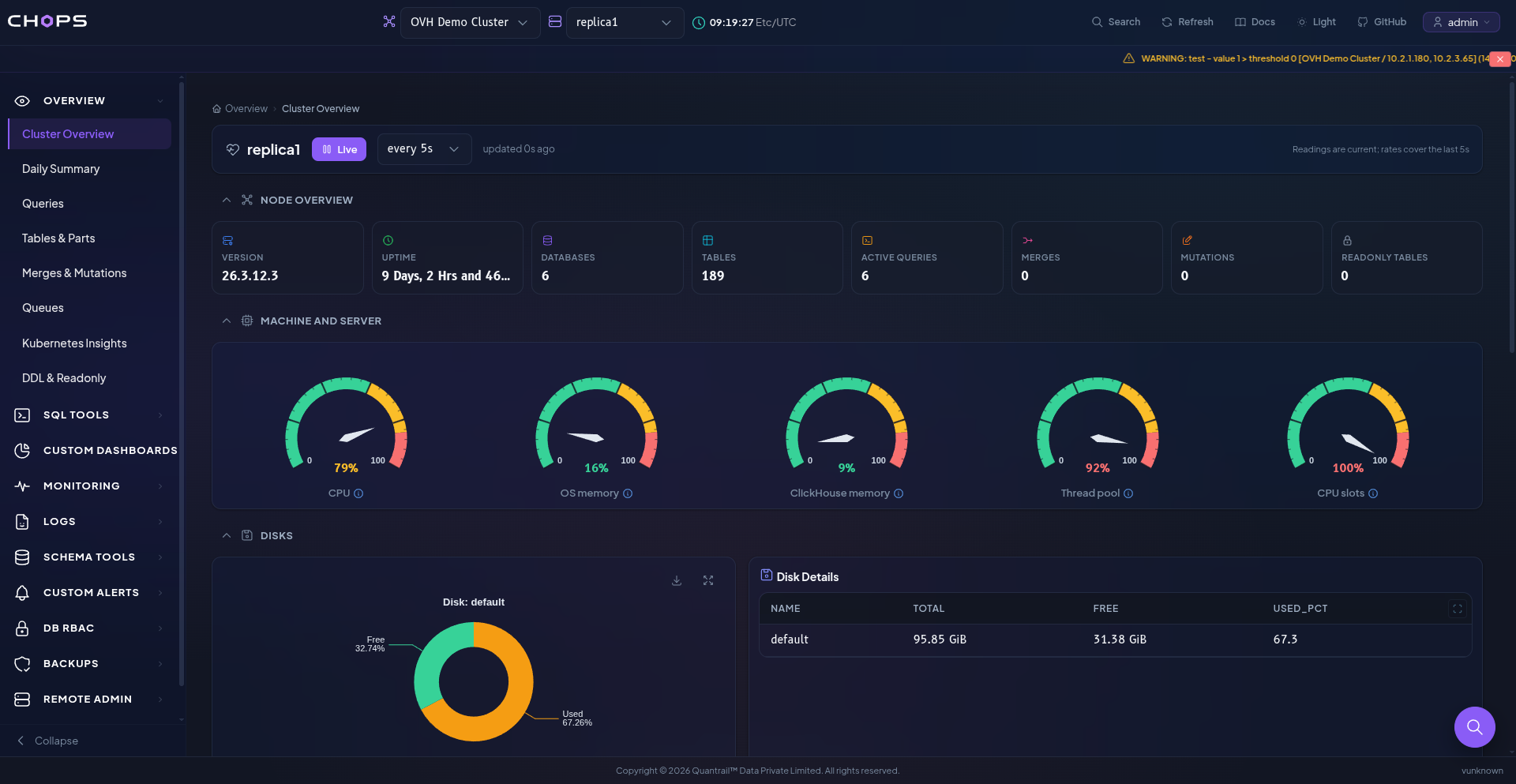Click the OS memory info icon
The image size is (1516, 784).
[x=628, y=493]
